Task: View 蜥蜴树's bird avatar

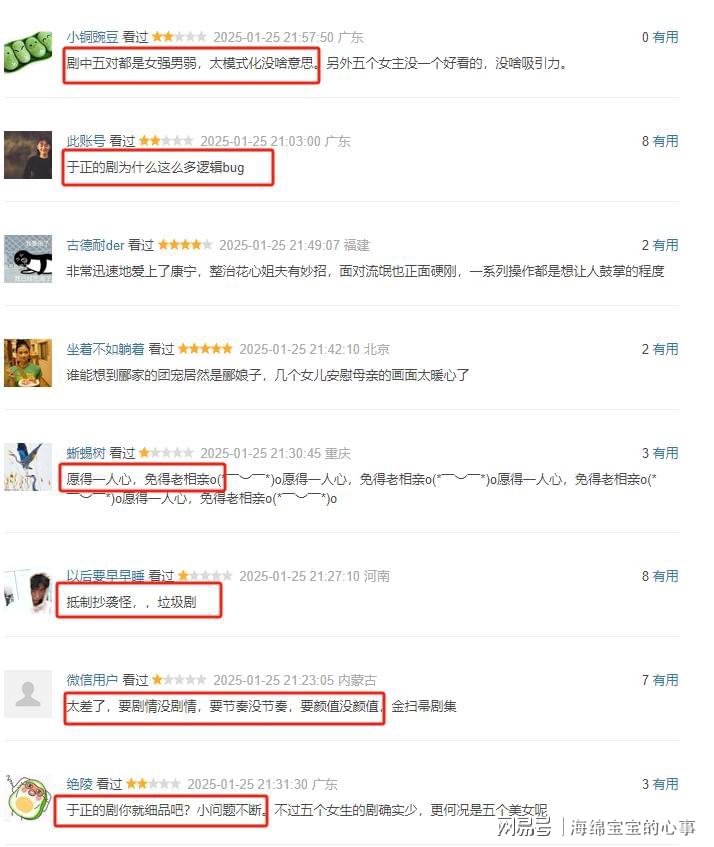Action: (28, 467)
